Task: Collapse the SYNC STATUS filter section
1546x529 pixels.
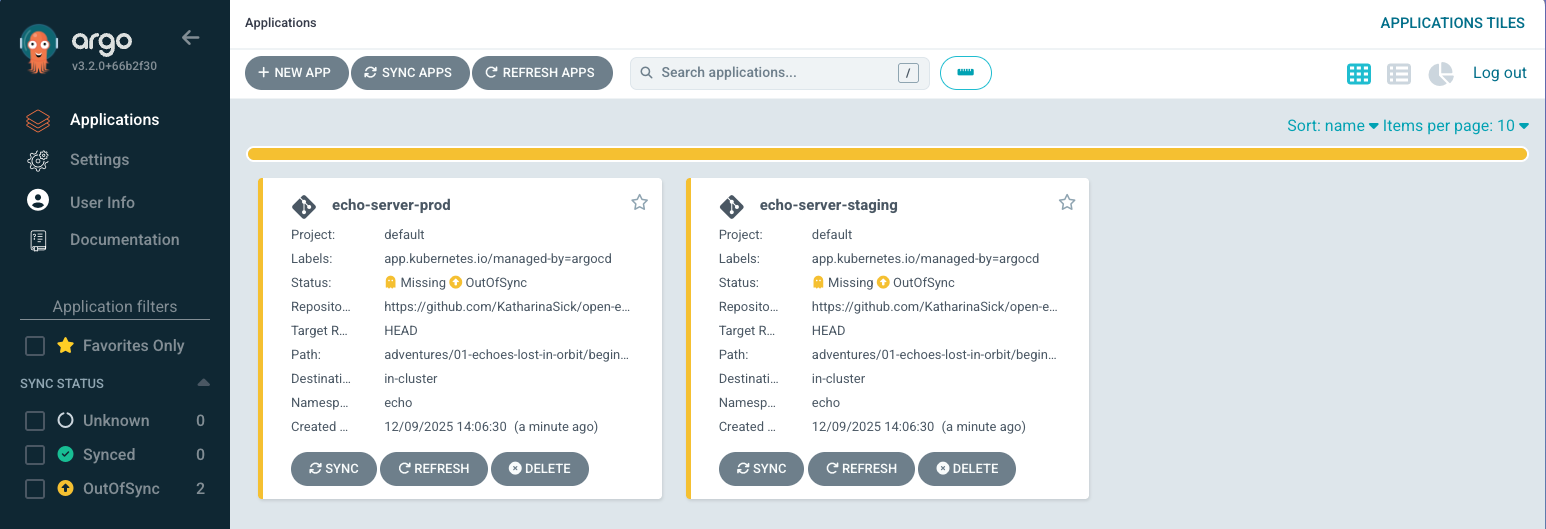Action: pos(203,383)
